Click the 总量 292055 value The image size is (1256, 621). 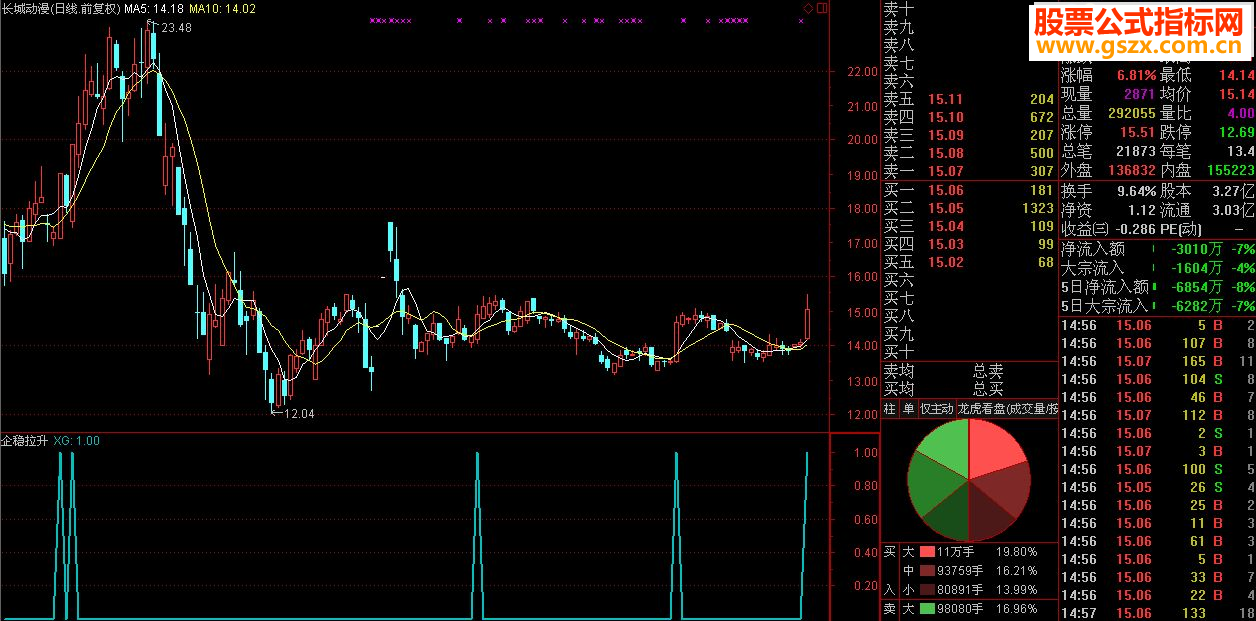(x=1132, y=113)
